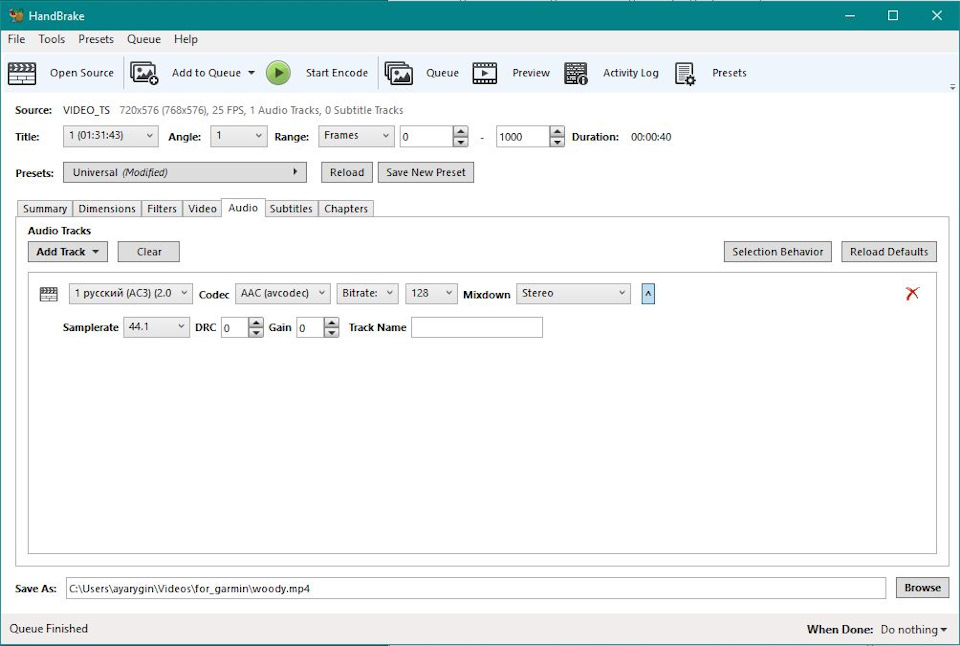
Task: Decrease the range start frame value
Action: (x=460, y=142)
